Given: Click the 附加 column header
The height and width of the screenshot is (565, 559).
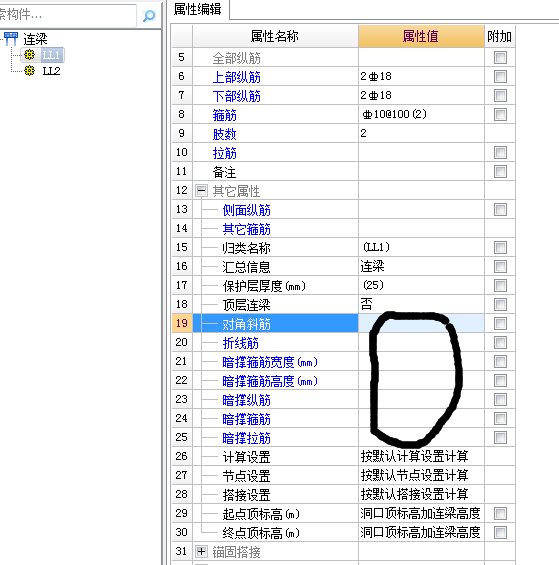Looking at the screenshot, I should tap(500, 36).
